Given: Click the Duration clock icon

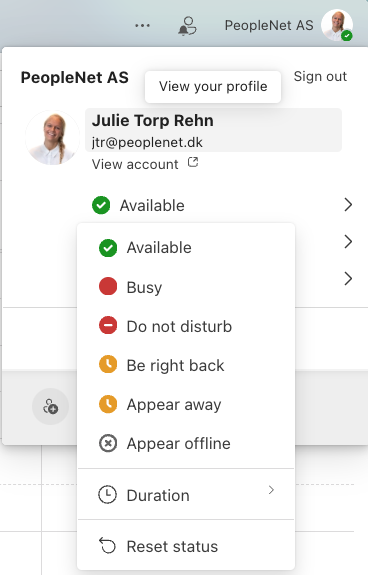Looking at the screenshot, I should (x=107, y=495).
